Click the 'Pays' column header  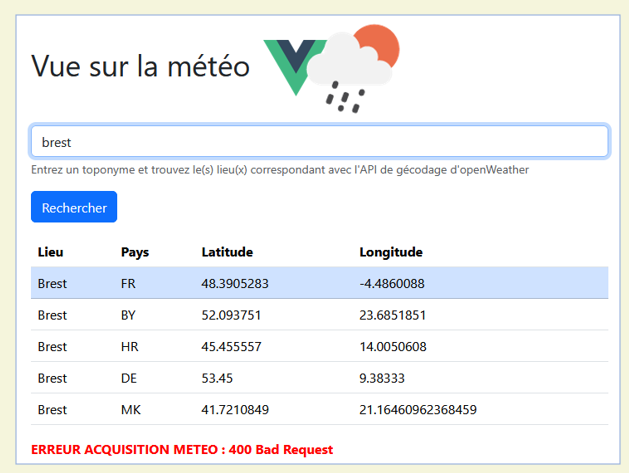point(134,252)
